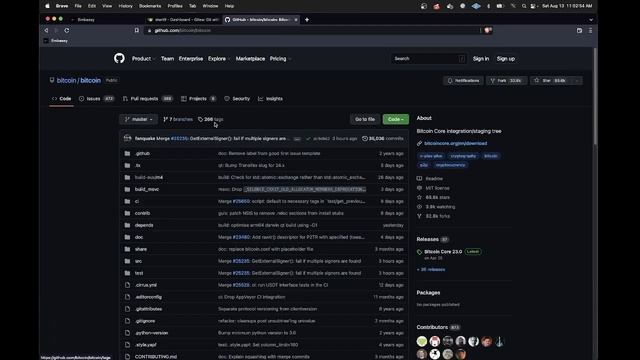Open the History menu in menu bar

125,6
